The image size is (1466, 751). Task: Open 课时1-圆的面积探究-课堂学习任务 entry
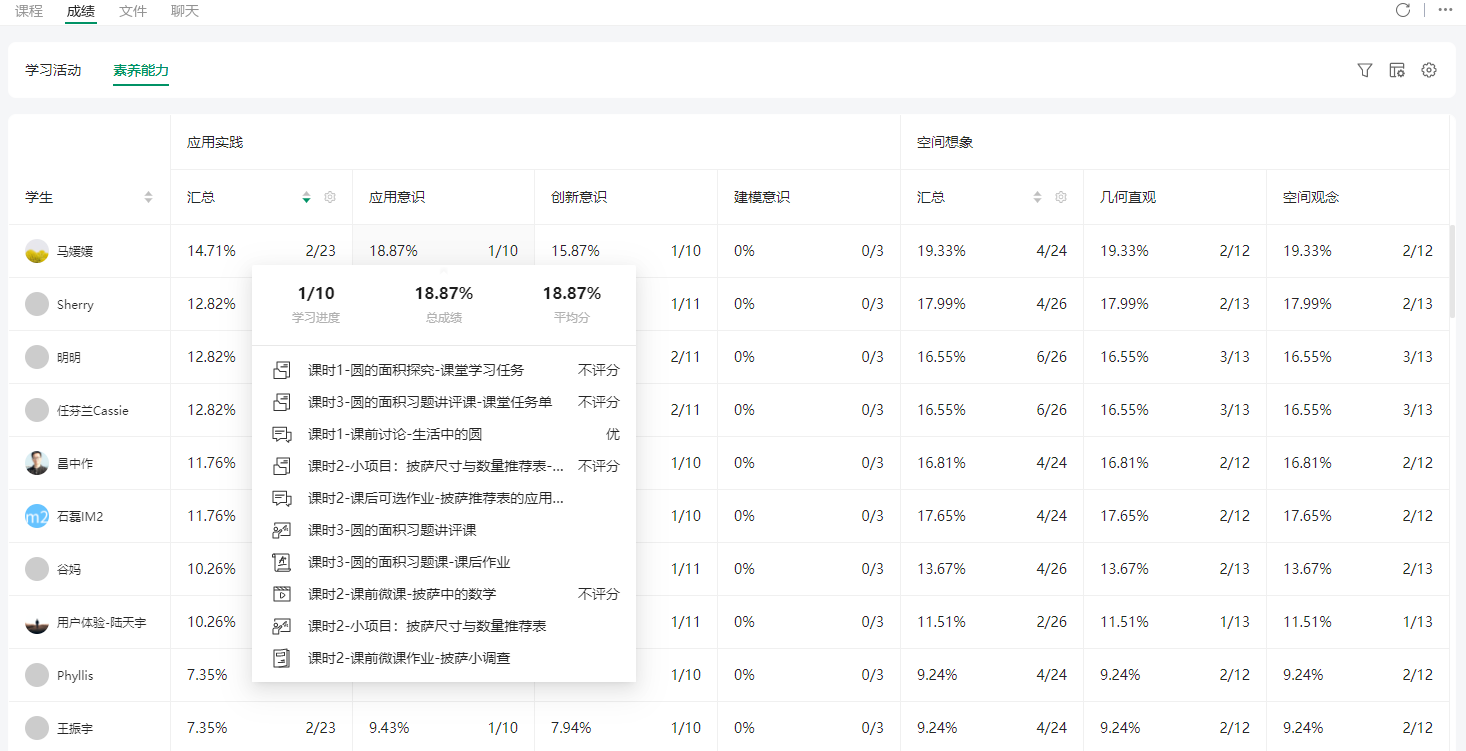416,370
